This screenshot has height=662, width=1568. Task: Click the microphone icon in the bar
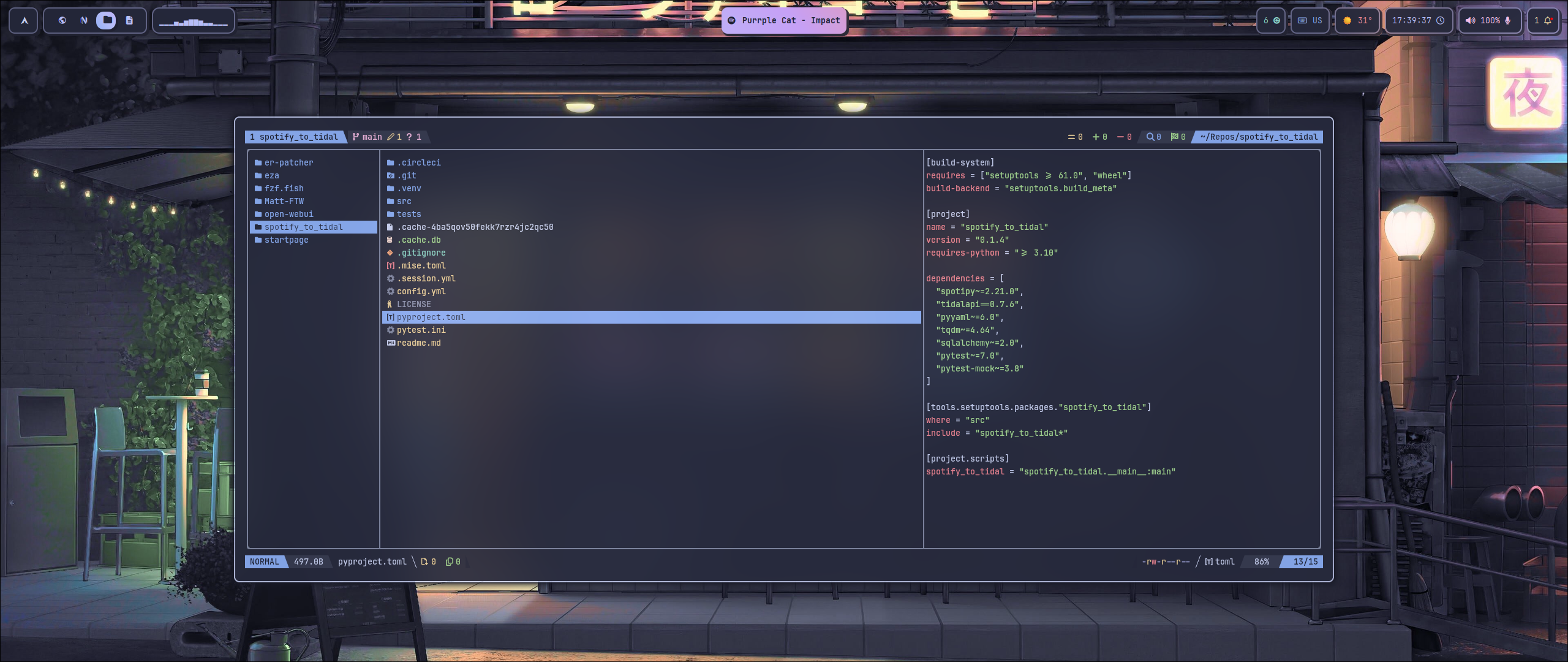(1508, 20)
